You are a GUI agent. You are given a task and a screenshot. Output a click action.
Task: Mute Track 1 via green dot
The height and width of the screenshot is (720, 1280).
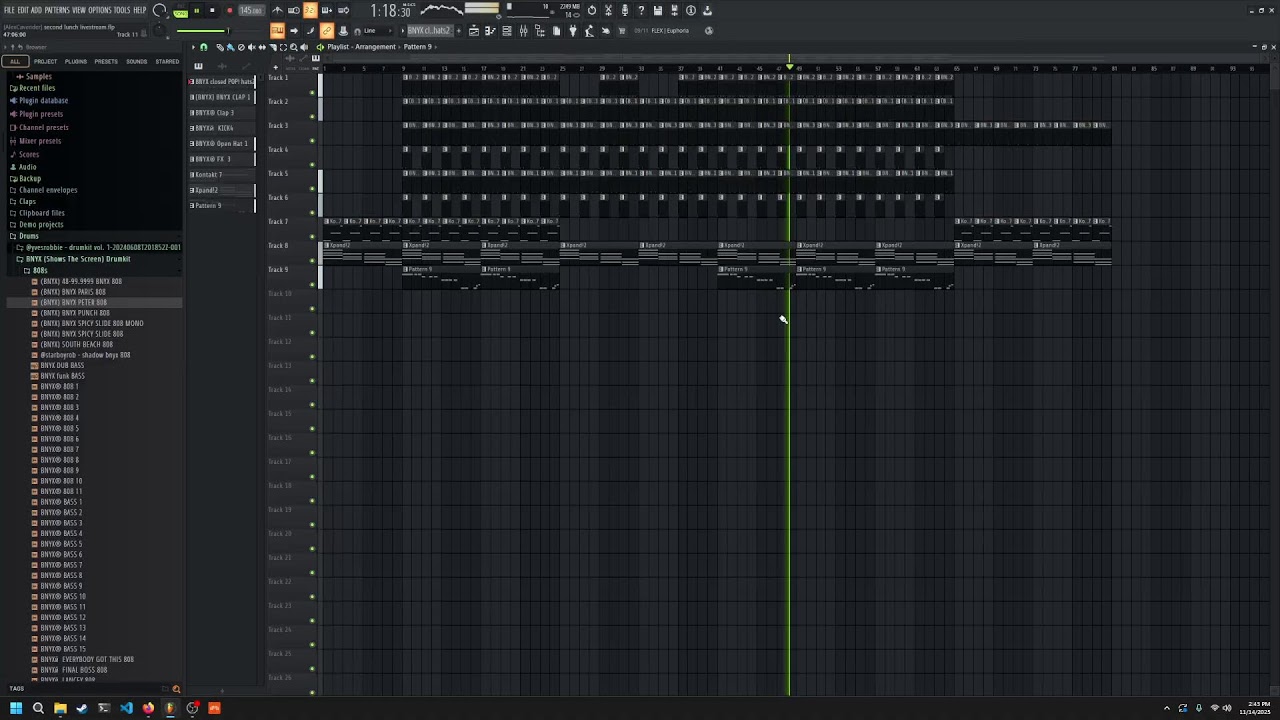click(x=312, y=92)
